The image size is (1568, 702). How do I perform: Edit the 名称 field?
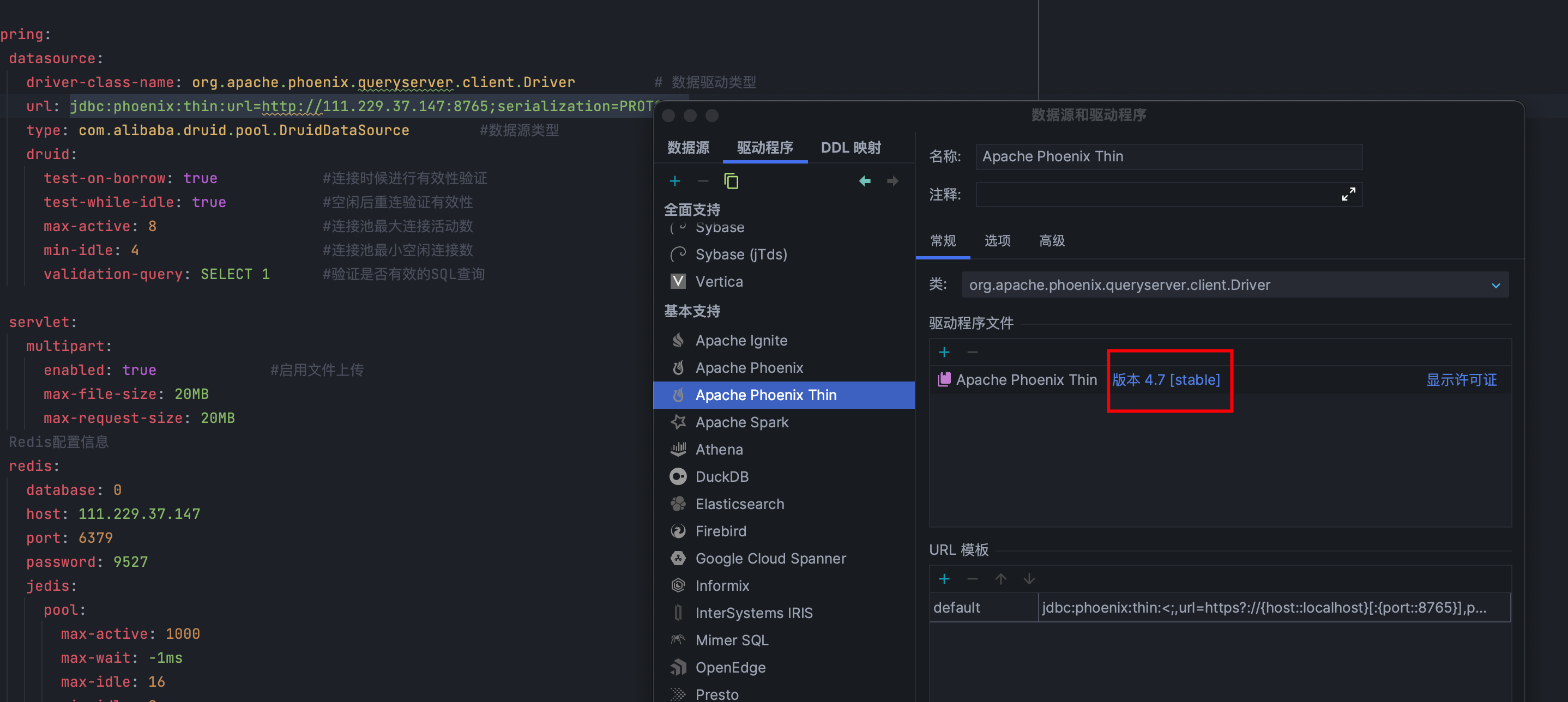pos(1169,156)
